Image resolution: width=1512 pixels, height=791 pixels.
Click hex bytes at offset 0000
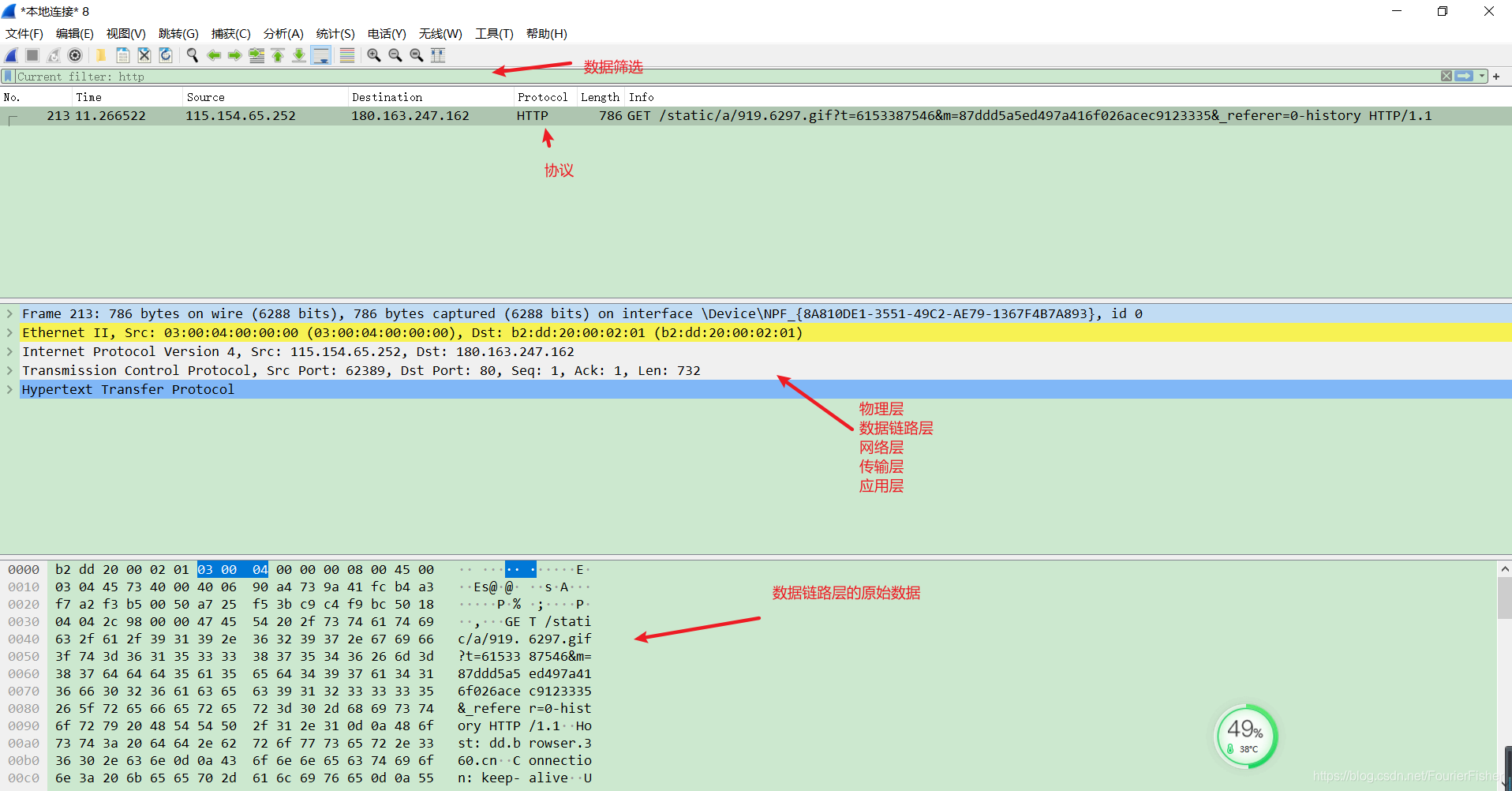(245, 569)
